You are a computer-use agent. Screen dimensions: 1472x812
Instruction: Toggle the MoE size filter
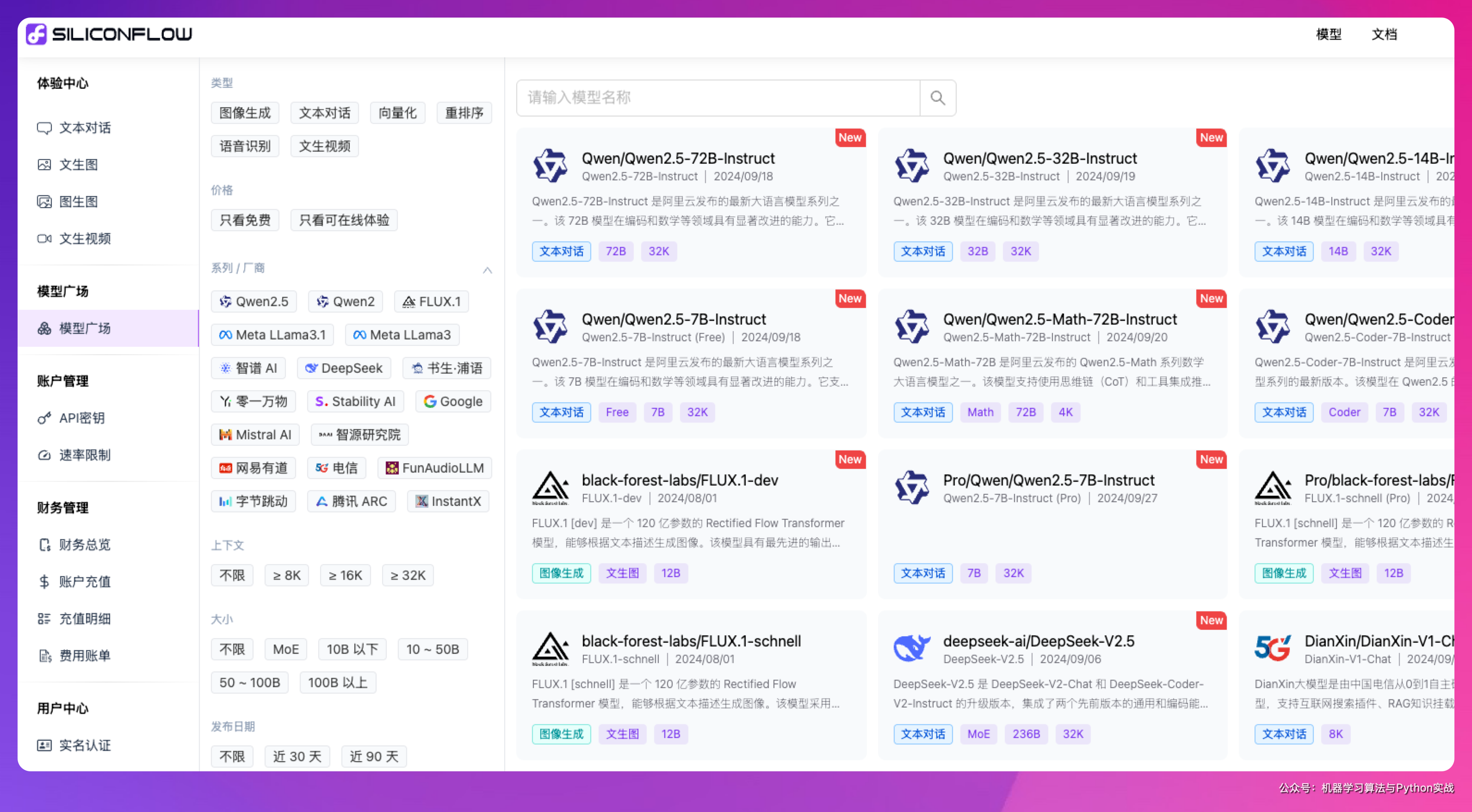(x=285, y=649)
